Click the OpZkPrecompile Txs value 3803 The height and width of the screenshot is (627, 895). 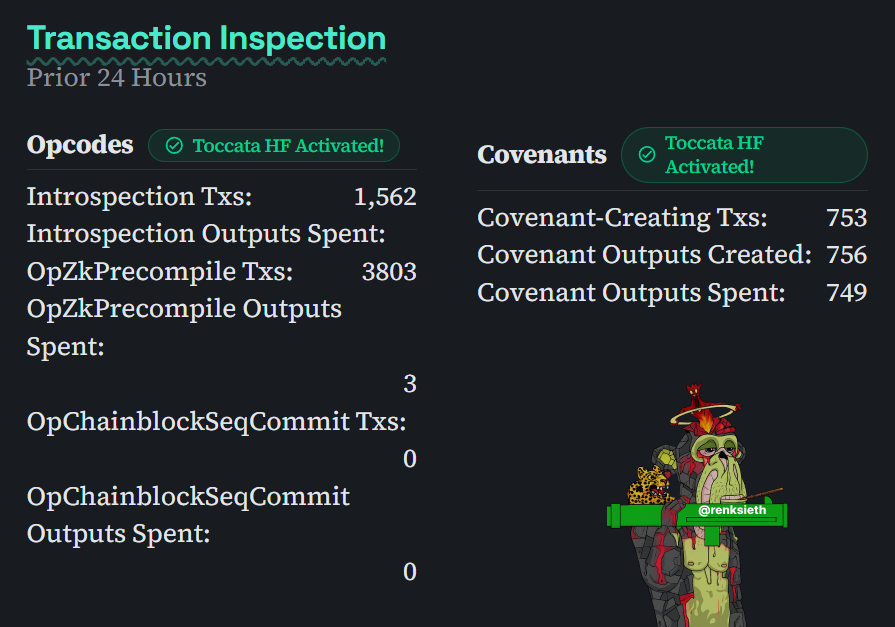pyautogui.click(x=389, y=272)
